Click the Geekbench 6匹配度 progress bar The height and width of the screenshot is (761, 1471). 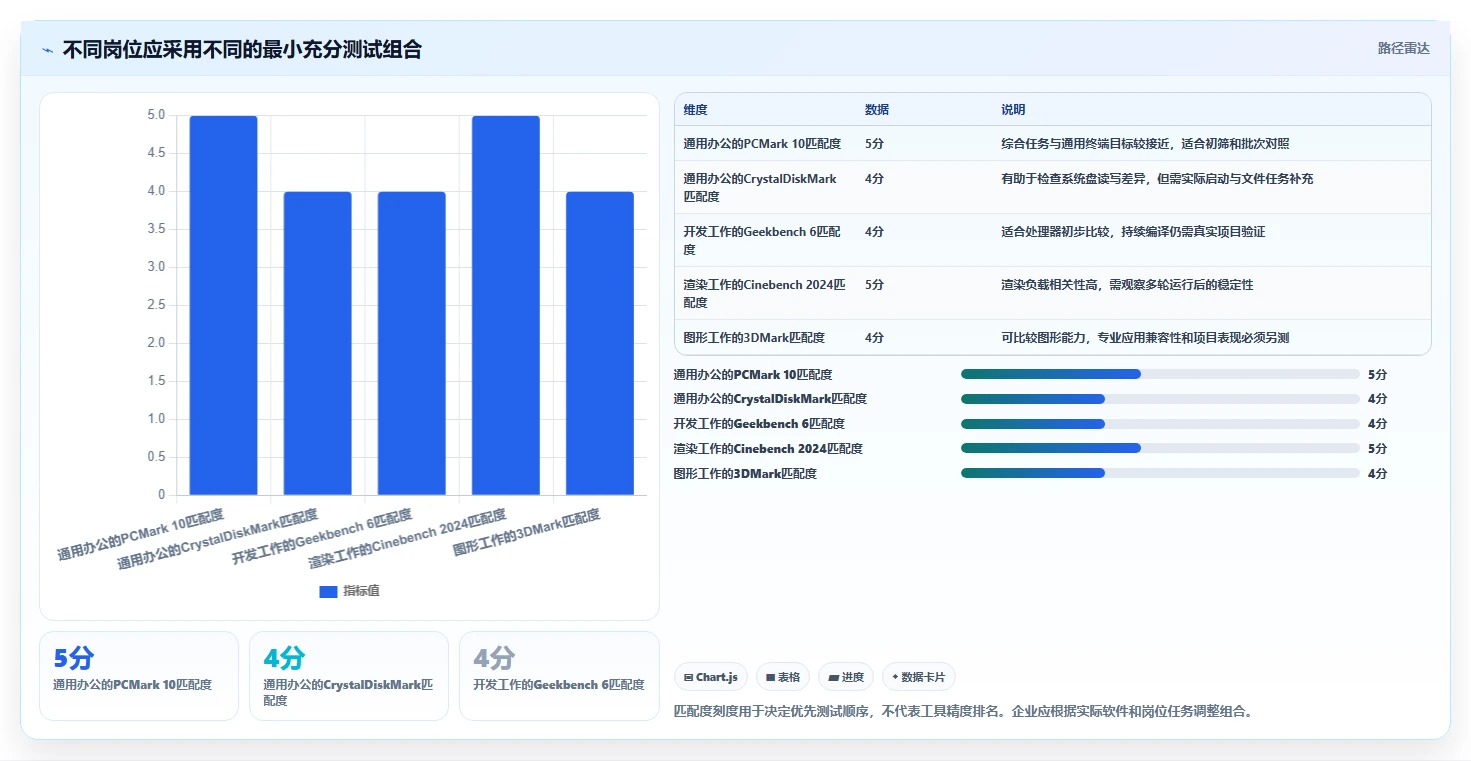(1160, 424)
